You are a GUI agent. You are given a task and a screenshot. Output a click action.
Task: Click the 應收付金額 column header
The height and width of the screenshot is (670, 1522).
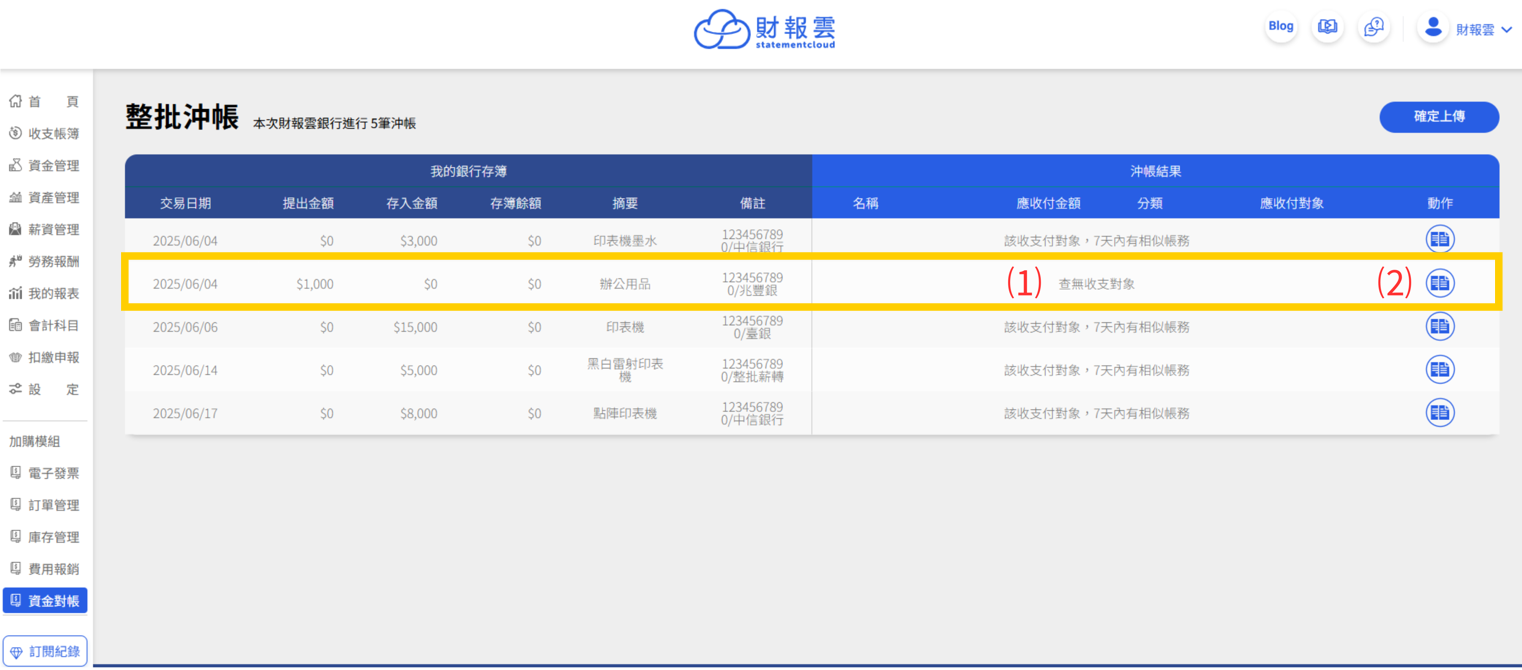(1049, 203)
